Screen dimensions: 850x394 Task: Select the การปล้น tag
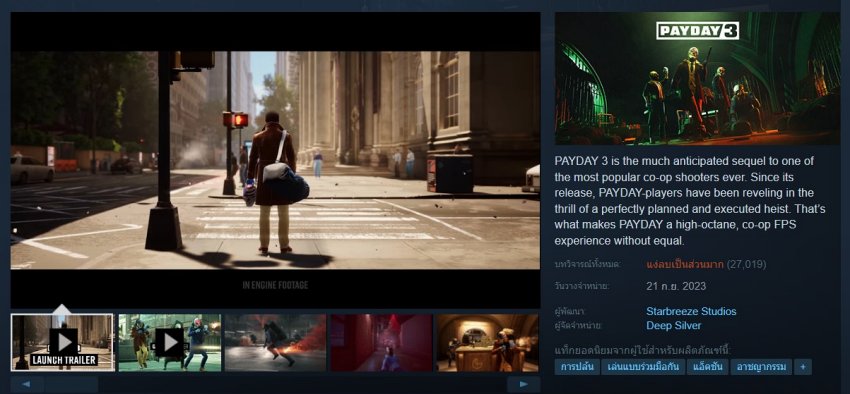coord(577,367)
